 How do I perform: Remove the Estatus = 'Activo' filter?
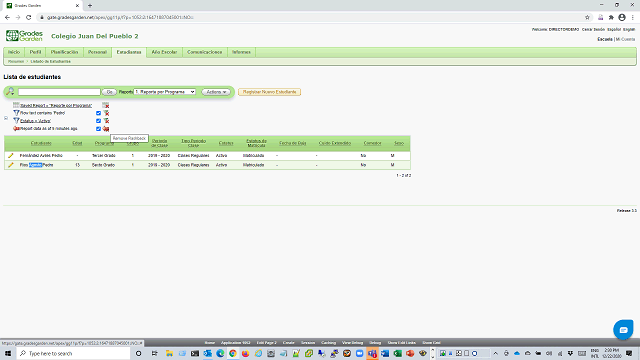pyautogui.click(x=106, y=121)
